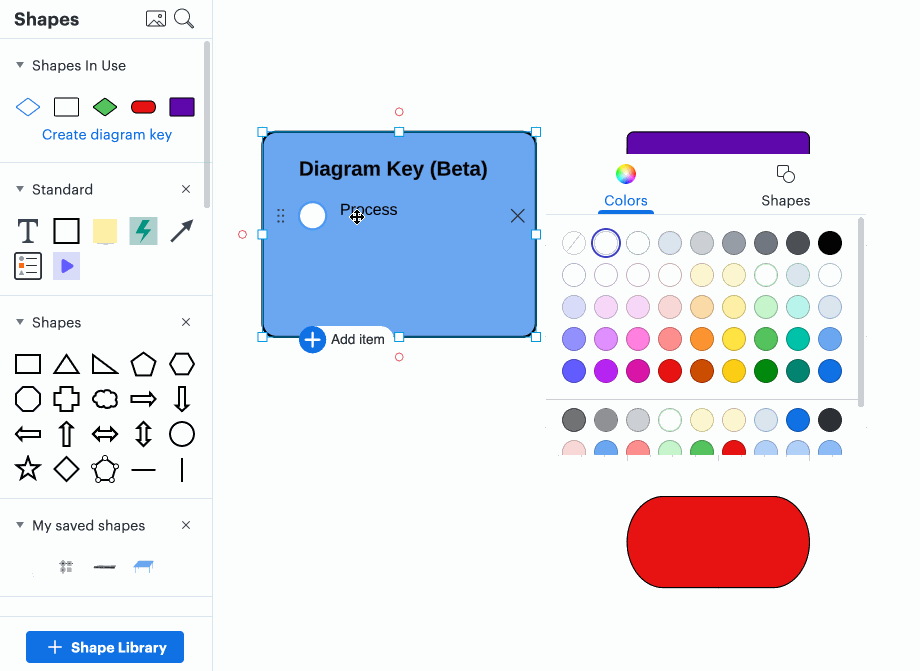Screen dimensions: 920x671
Task: Select the lightning dynamic shape
Action: [x=143, y=231]
